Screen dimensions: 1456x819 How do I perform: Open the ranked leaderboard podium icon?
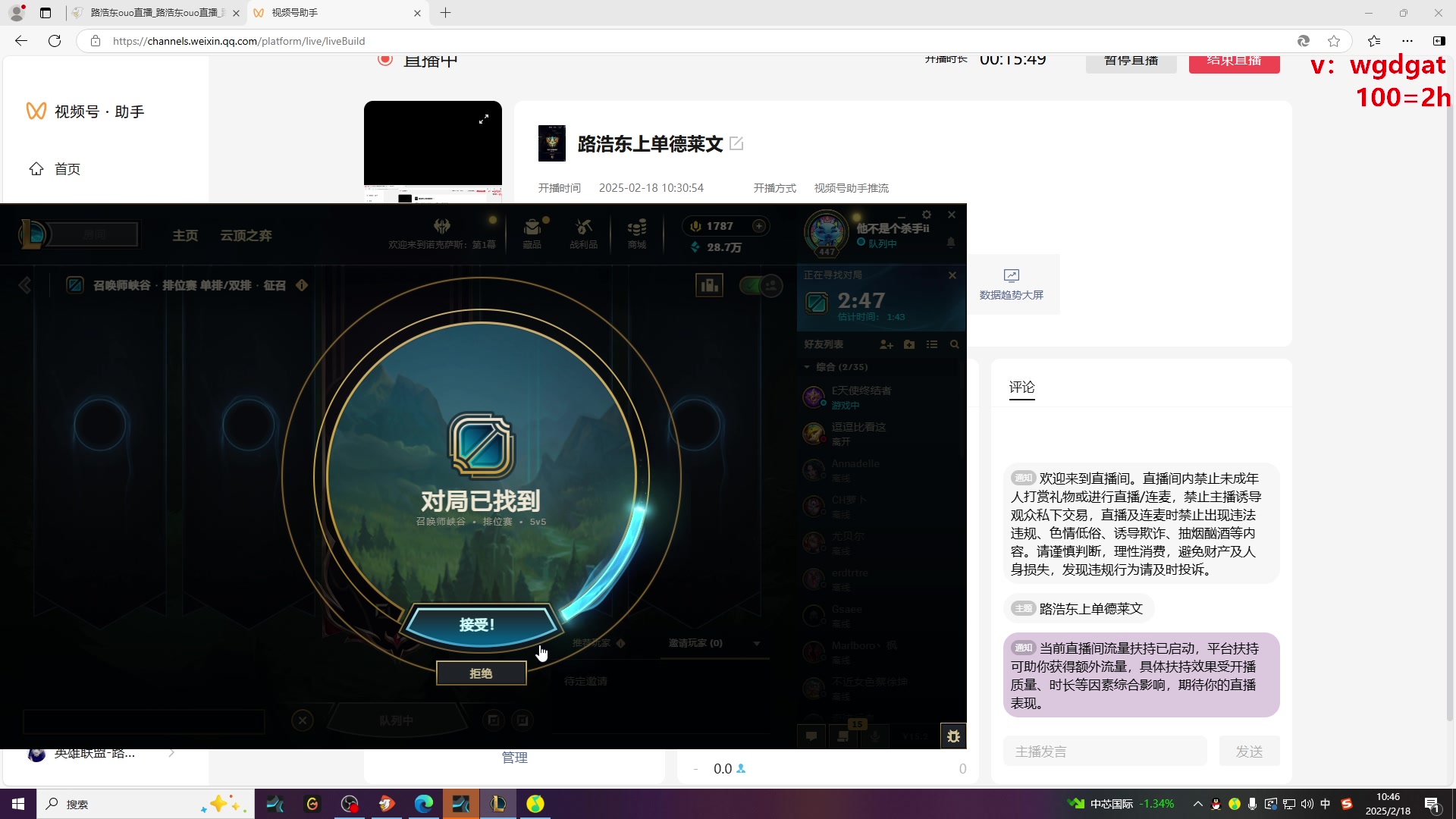tap(710, 286)
